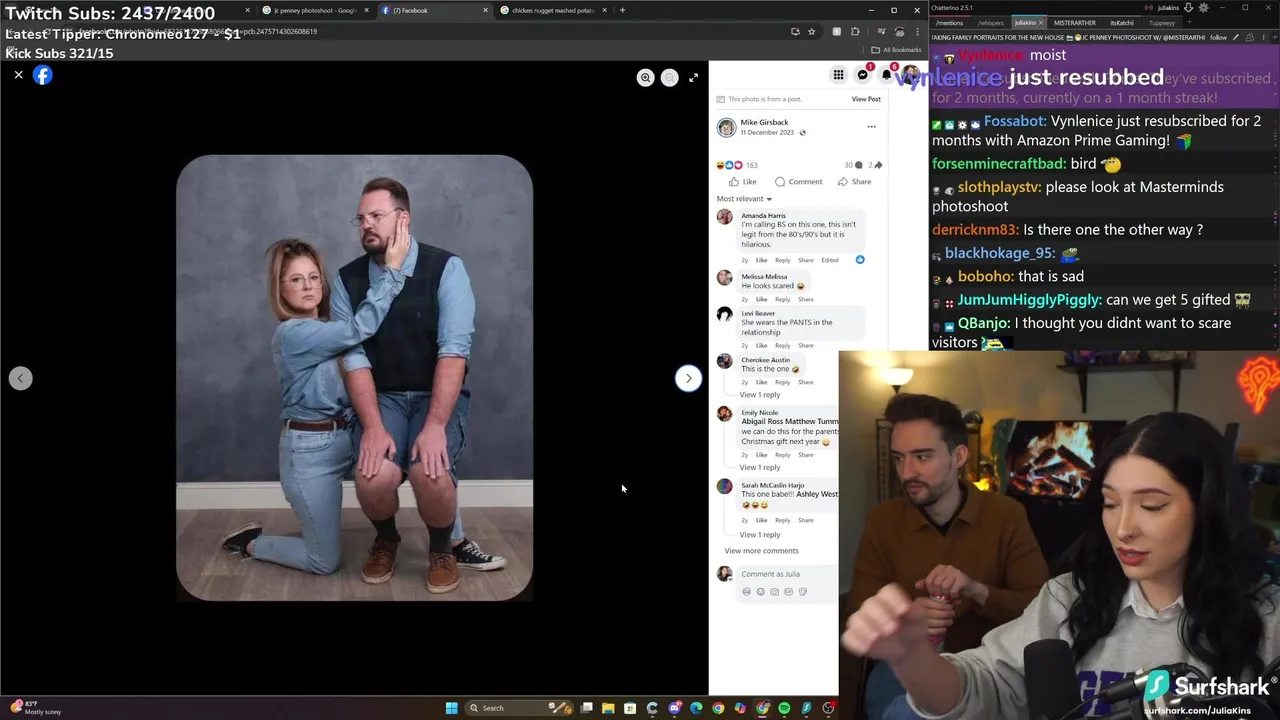The width and height of the screenshot is (1280, 720).
Task: Close the Facebook photo viewer
Action: pos(18,75)
